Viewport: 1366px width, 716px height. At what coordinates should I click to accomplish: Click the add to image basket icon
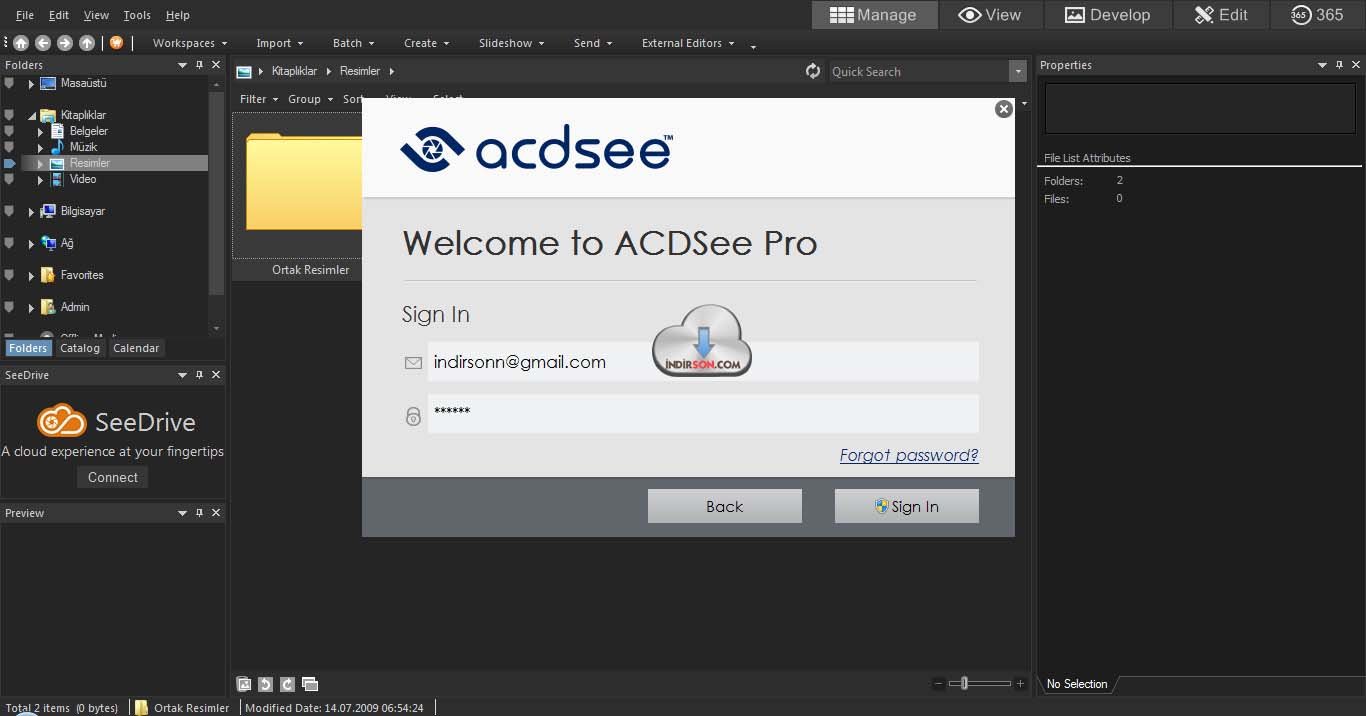coord(243,684)
